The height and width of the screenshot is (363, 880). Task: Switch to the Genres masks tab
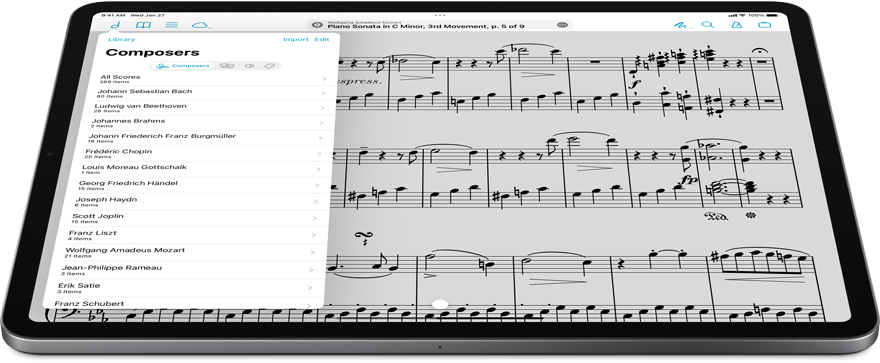(x=227, y=66)
